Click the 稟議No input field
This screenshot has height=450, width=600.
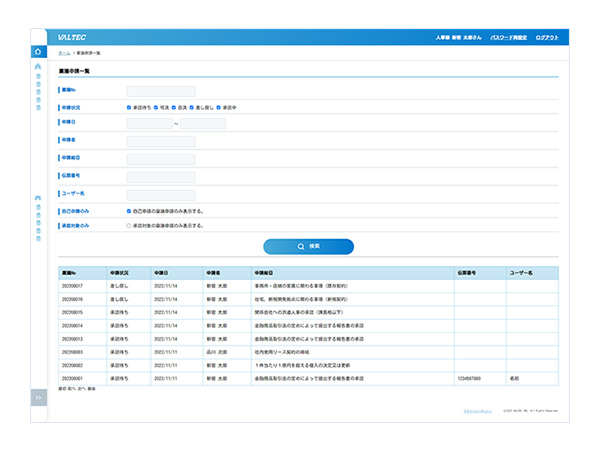160,91
